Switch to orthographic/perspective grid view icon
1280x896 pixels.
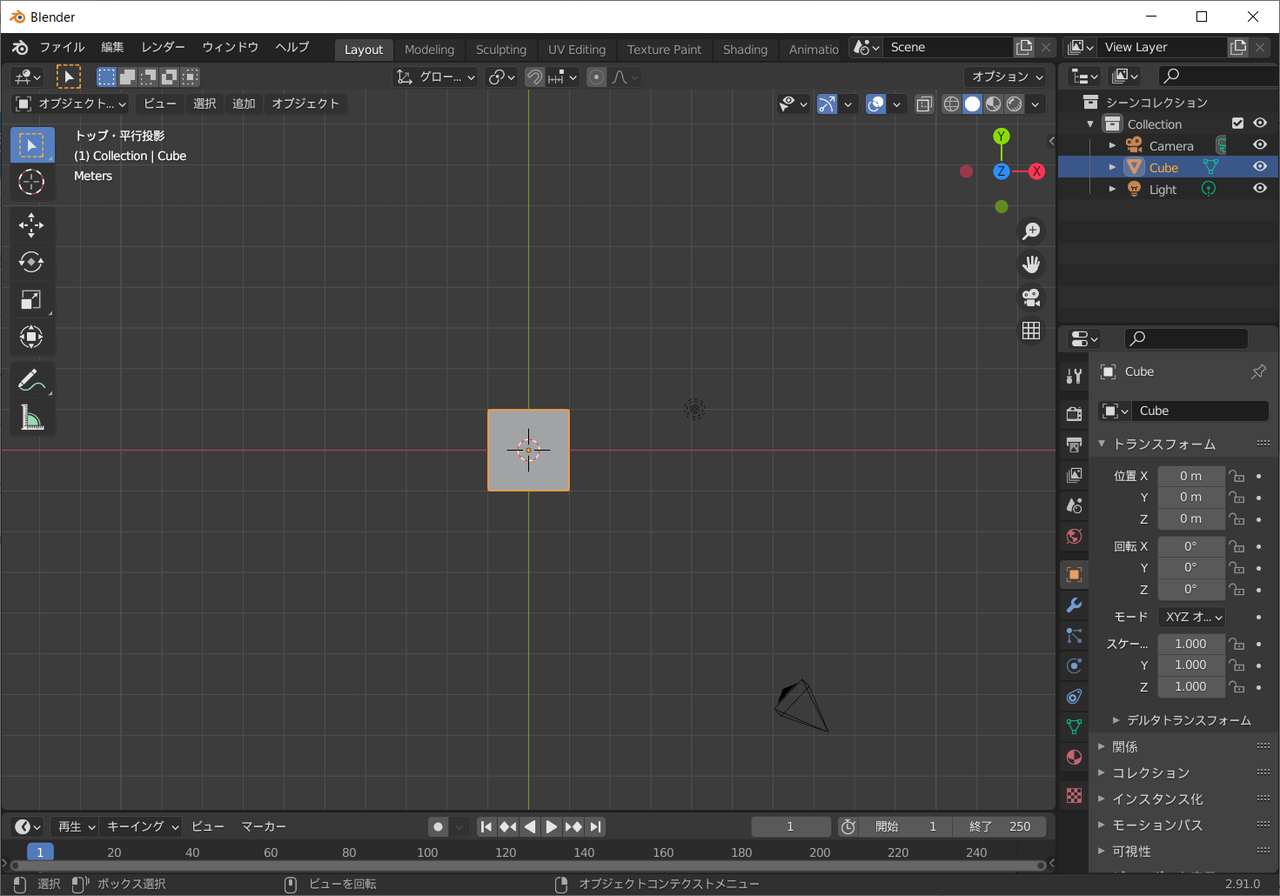(x=1031, y=330)
